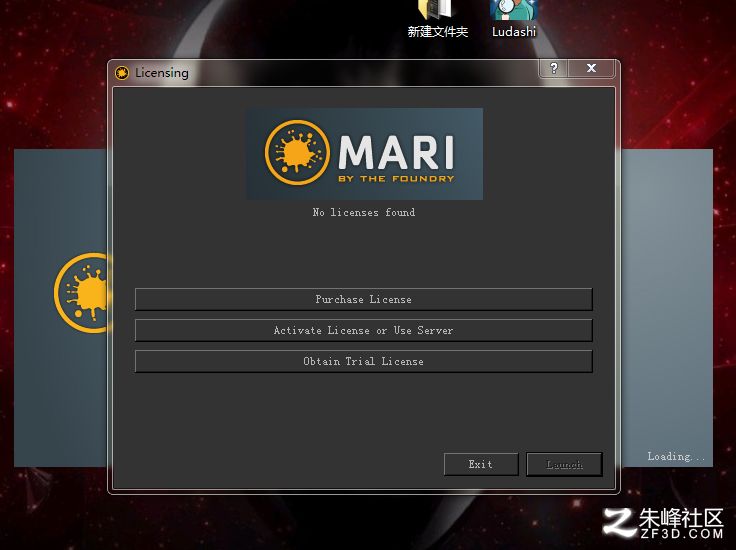Click the 'Loading...' text on splash screen
736x550 pixels.
click(x=676, y=456)
